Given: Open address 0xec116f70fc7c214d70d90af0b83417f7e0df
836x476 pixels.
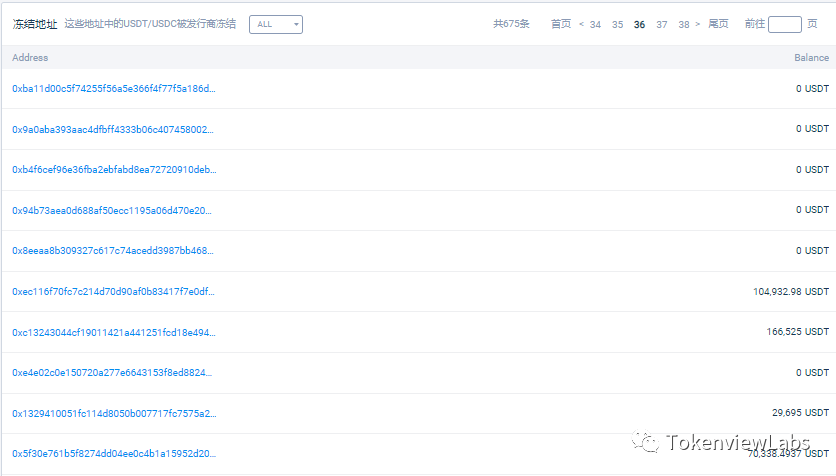Looking at the screenshot, I should click(x=113, y=292).
